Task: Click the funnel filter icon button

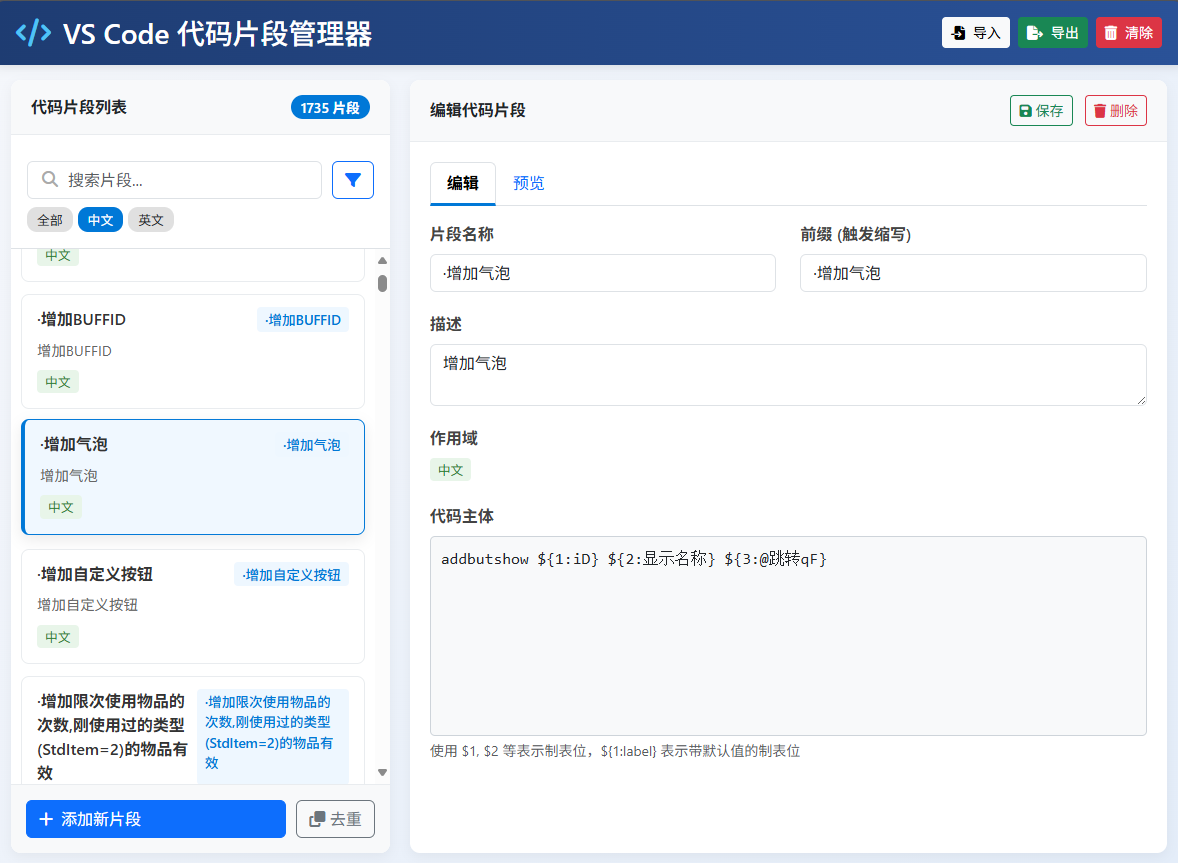Action: [352, 180]
